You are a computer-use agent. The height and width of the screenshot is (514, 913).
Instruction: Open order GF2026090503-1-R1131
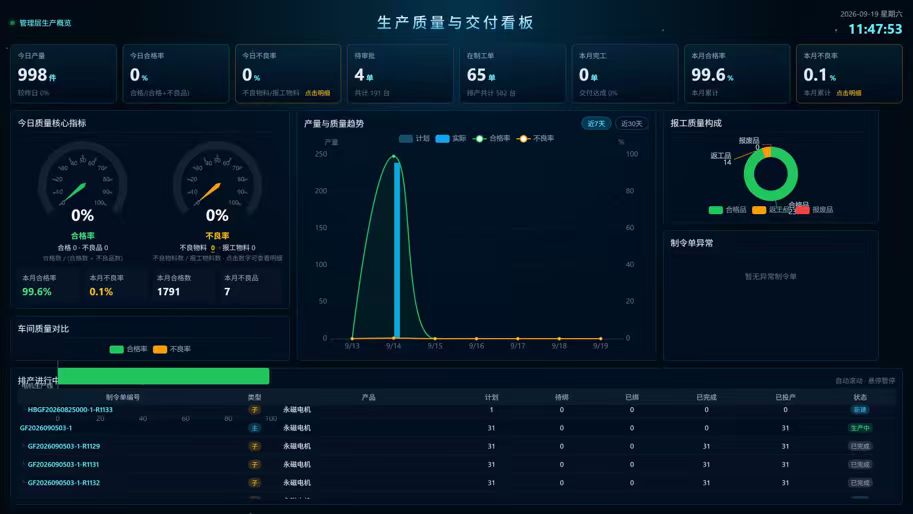tap(63, 465)
